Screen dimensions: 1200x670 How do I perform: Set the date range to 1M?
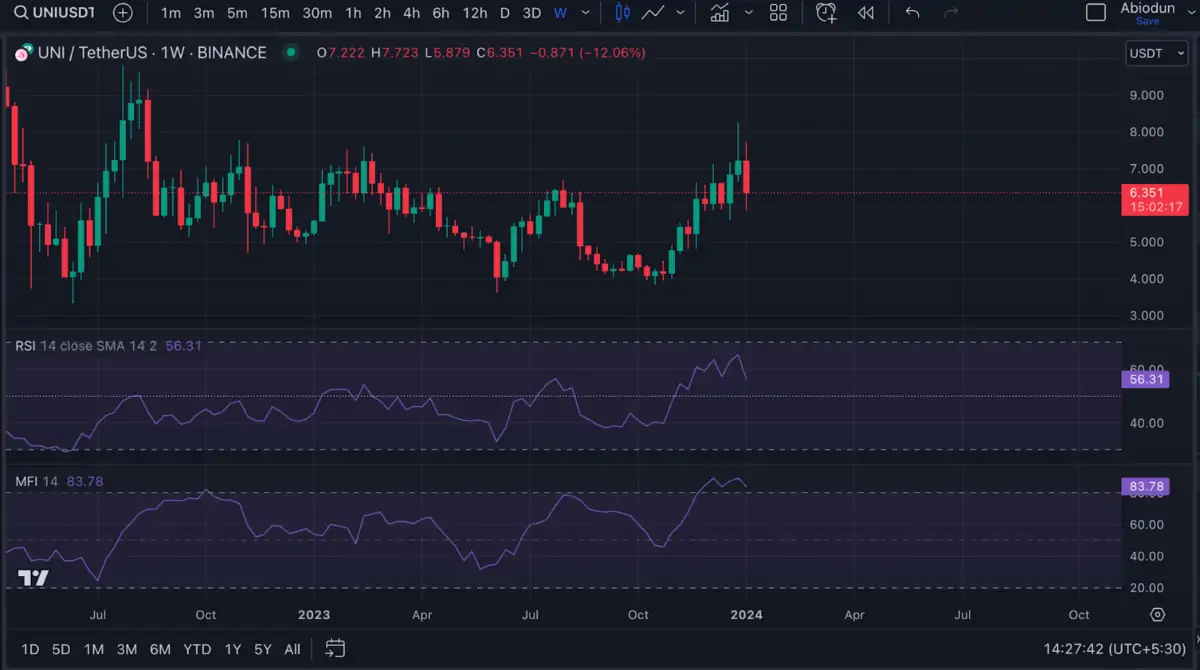(x=94, y=649)
